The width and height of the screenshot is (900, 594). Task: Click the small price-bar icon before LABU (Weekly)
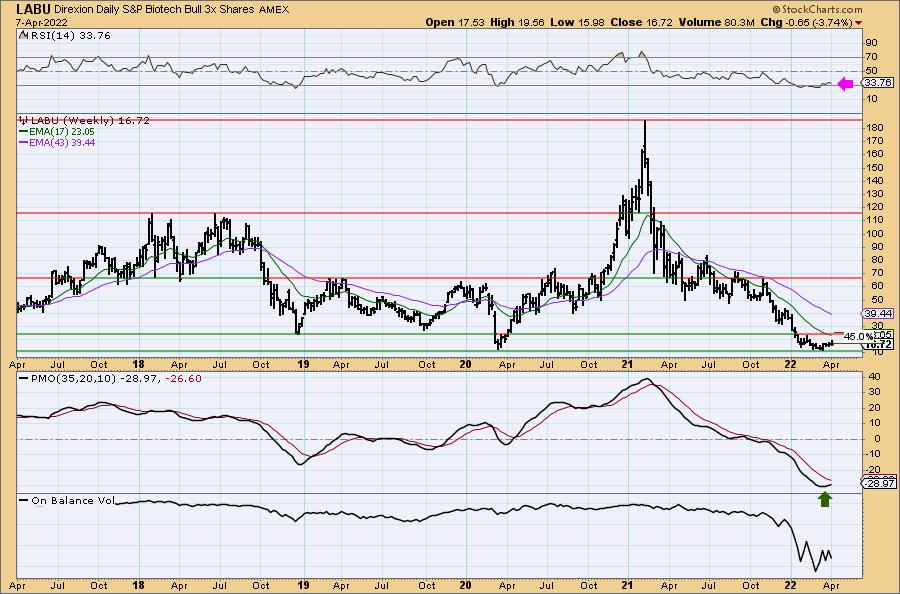pos(24,121)
